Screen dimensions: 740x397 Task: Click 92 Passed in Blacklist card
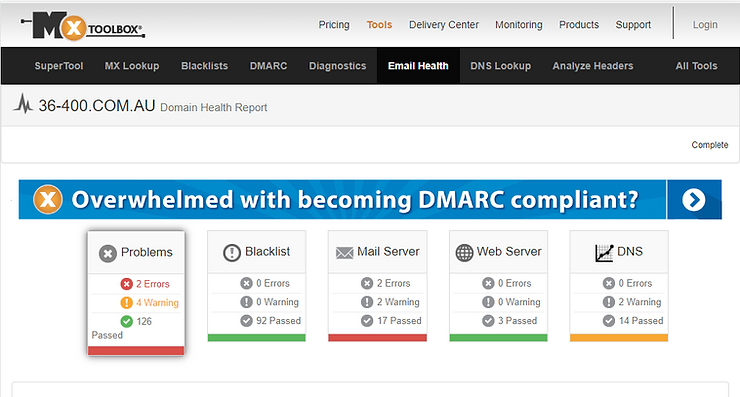pos(278,321)
